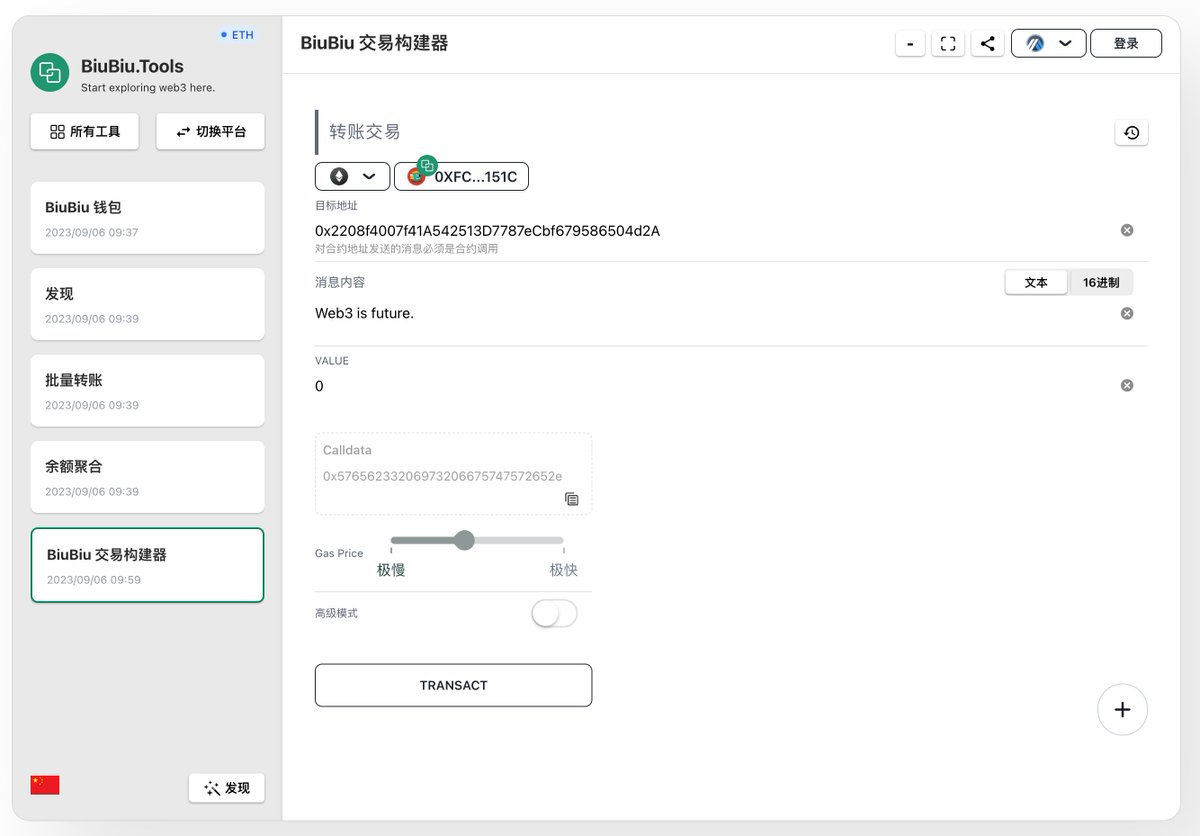Open the Ethereum network dropdown
The image size is (1200, 836).
click(x=352, y=176)
